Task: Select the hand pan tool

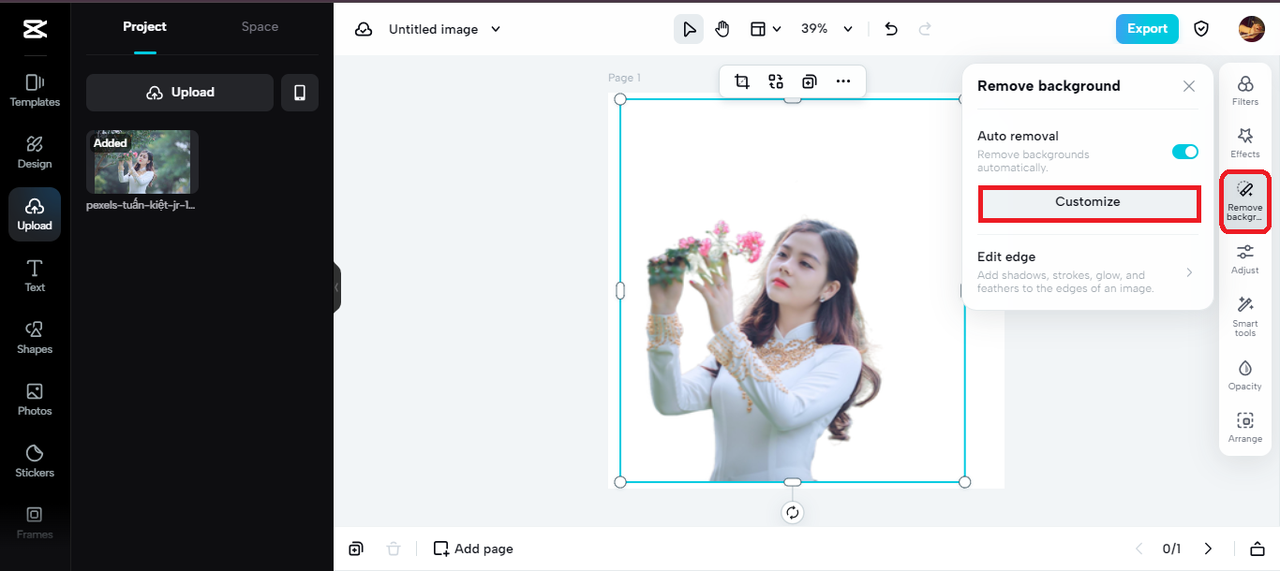Action: pyautogui.click(x=722, y=29)
